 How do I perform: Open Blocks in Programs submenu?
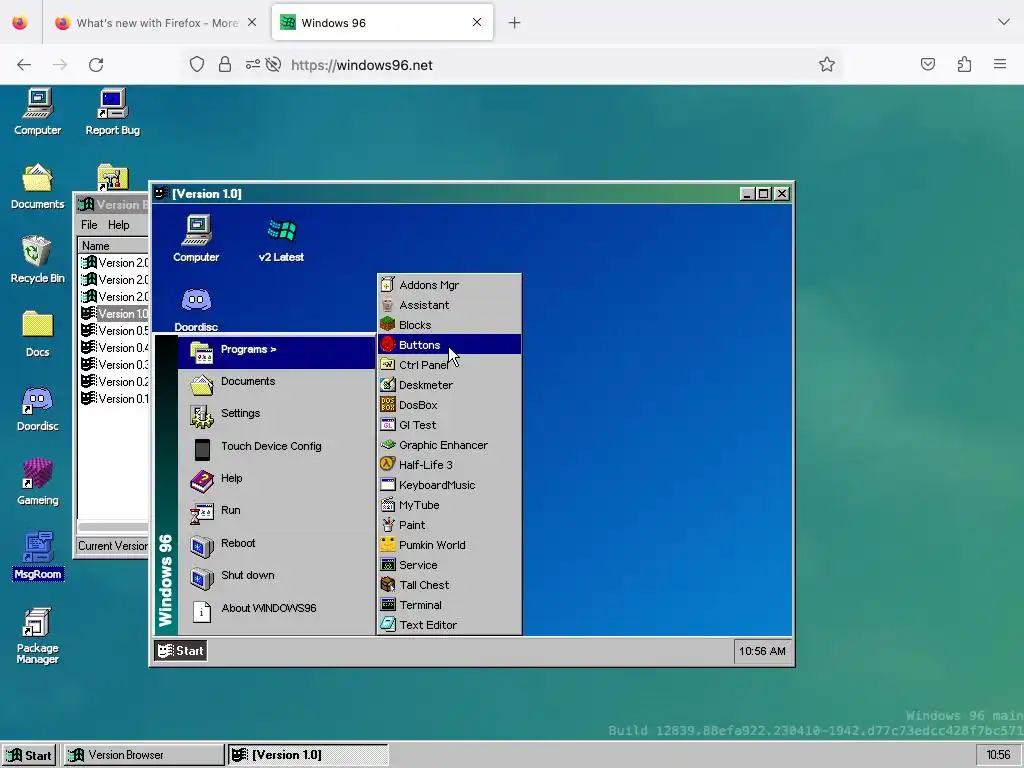(x=449, y=325)
